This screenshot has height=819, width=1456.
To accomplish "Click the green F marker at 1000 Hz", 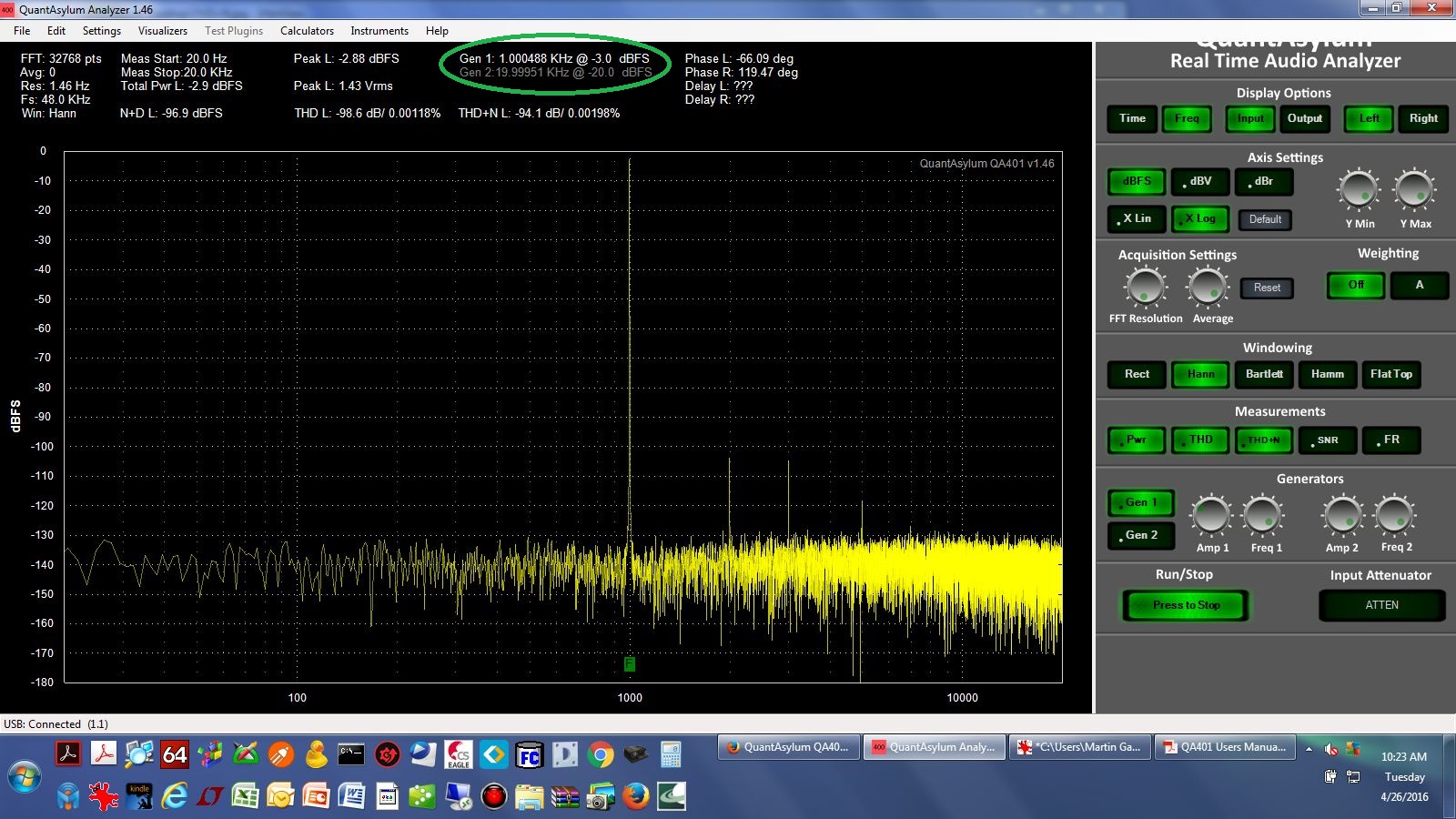I will point(630,664).
